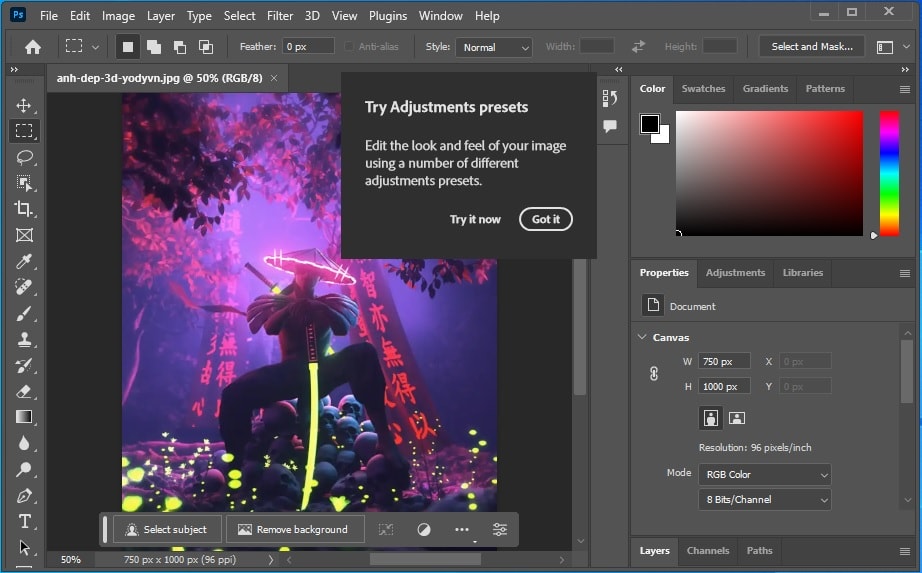
Task: Select the Object Selection tool
Action: pos(24,183)
